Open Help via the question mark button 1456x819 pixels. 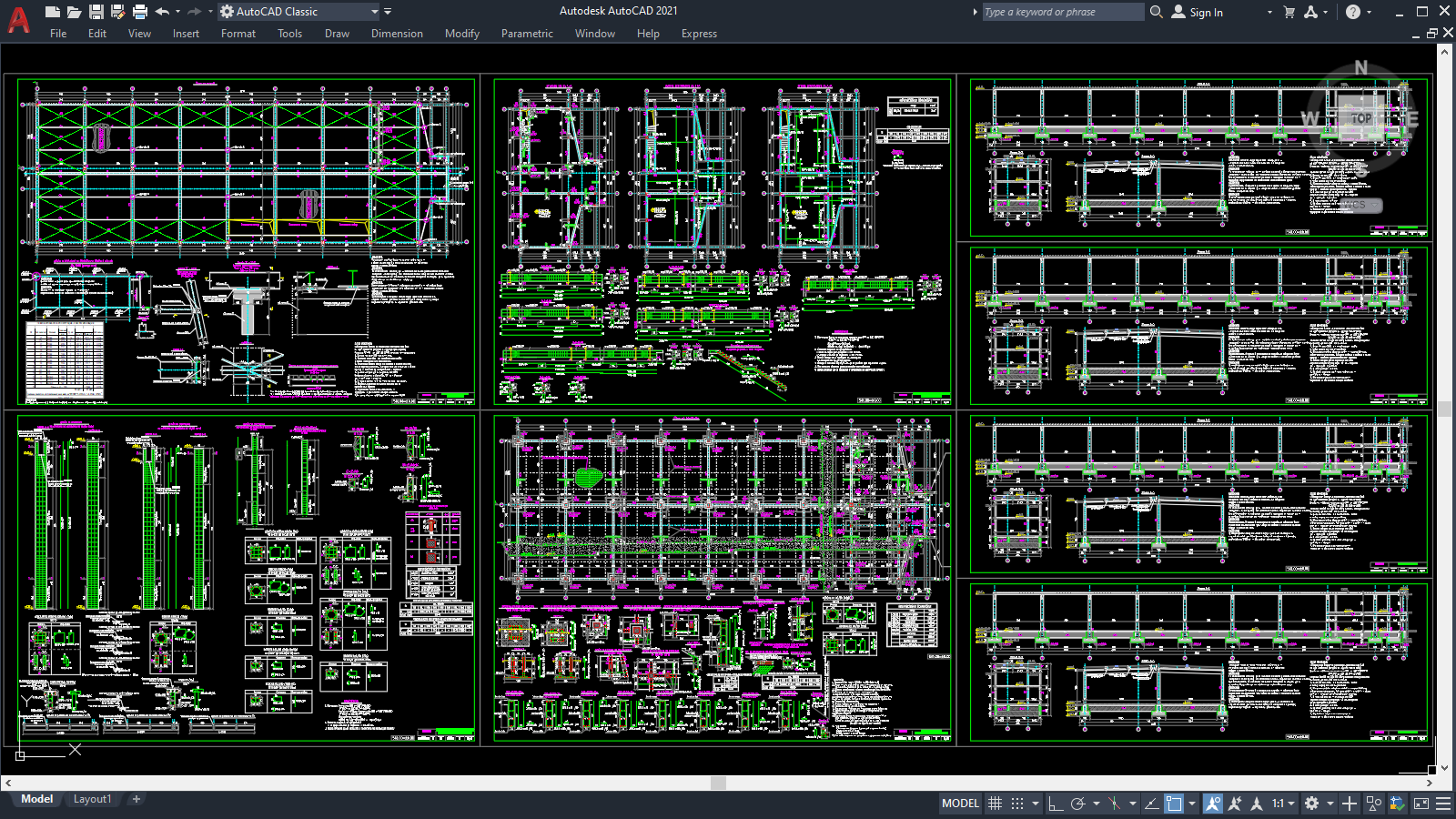point(1354,12)
